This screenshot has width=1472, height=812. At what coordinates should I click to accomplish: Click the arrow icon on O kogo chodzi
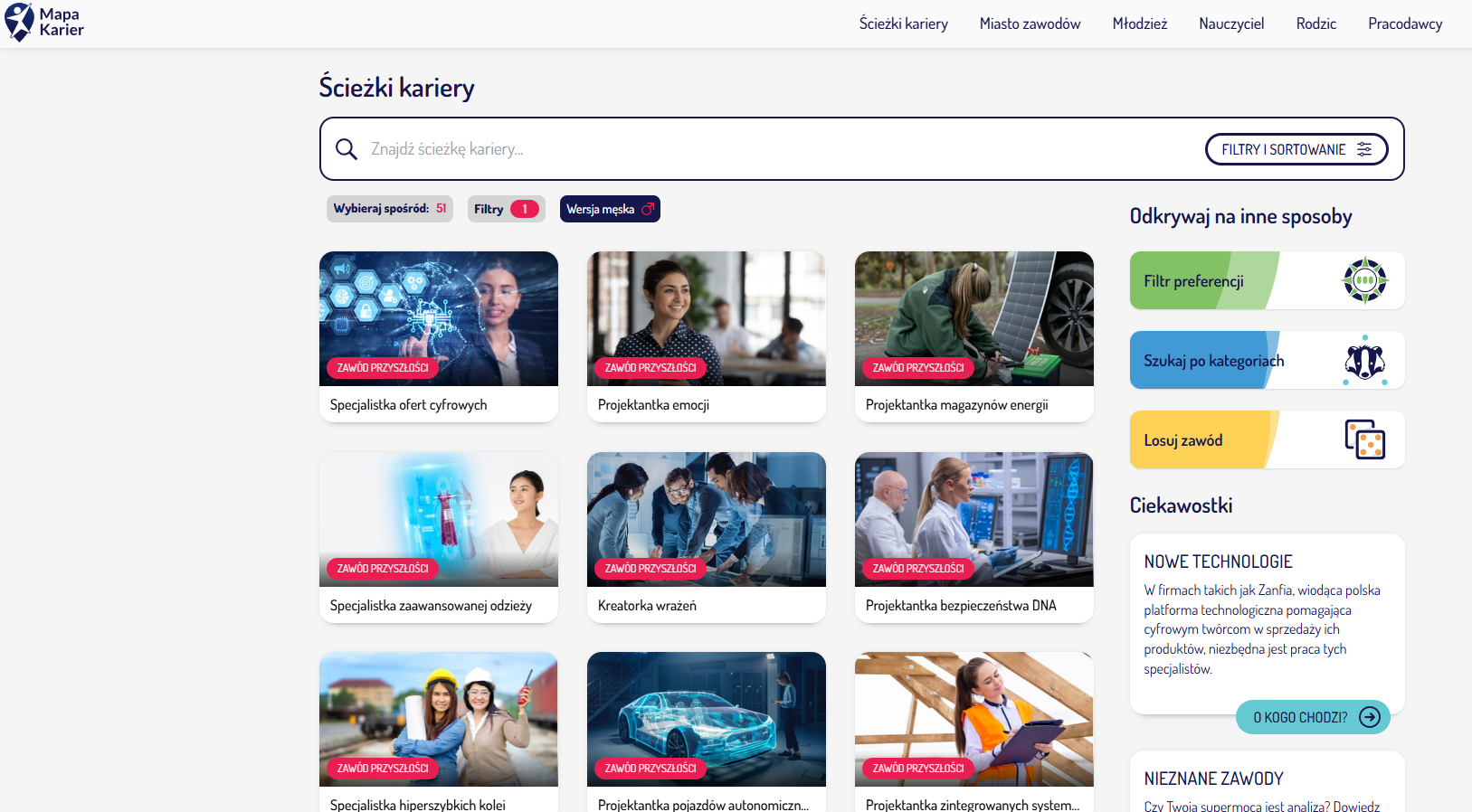coord(1370,717)
